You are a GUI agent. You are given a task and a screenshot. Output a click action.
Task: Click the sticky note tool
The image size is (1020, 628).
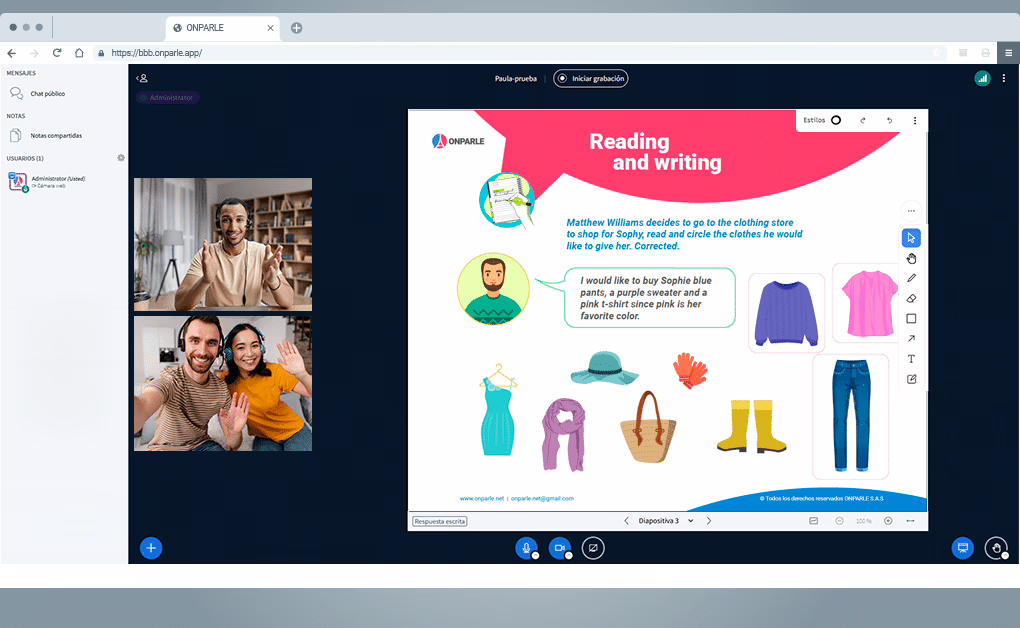point(911,379)
